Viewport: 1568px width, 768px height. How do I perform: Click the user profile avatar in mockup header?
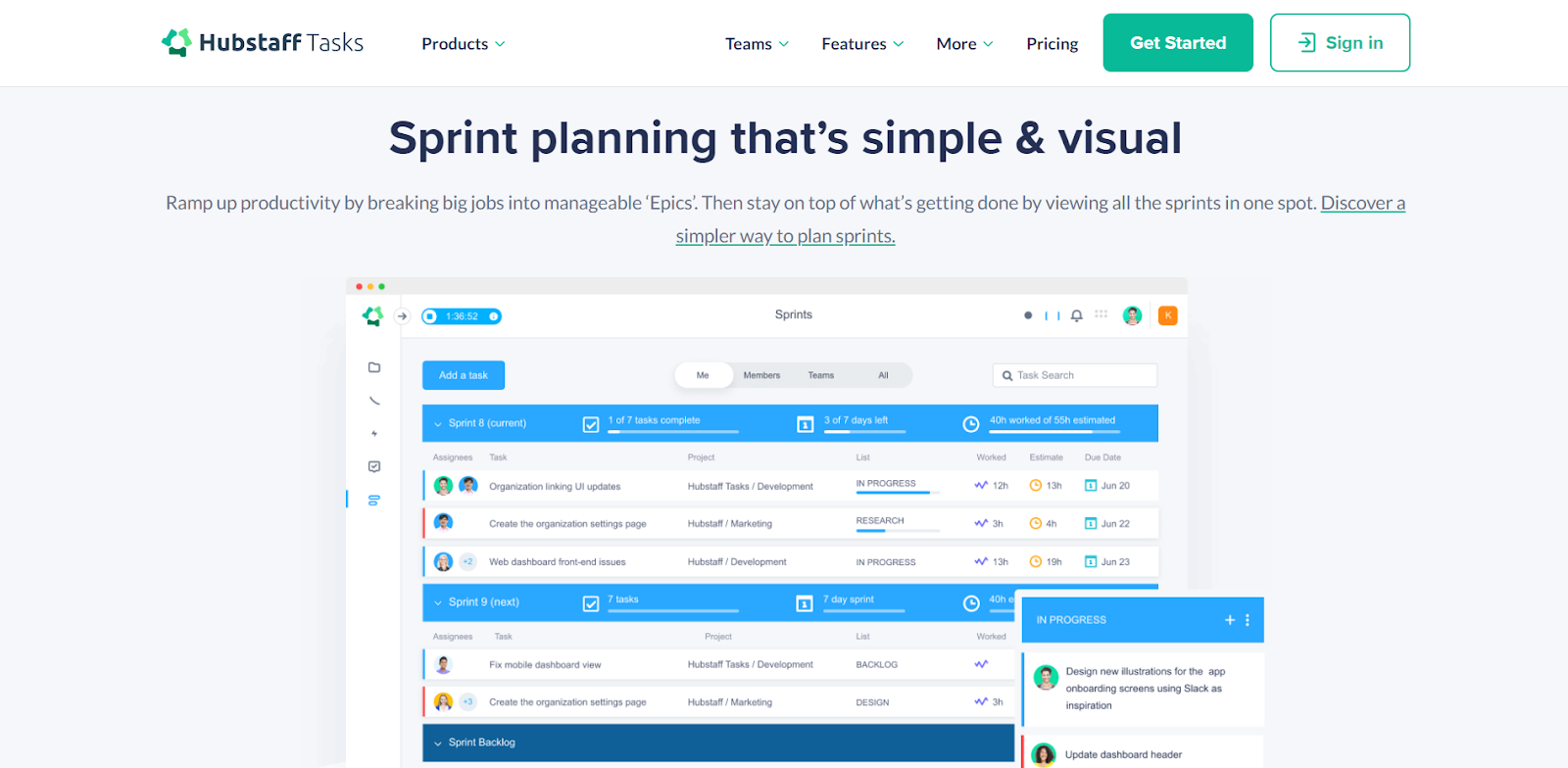pyautogui.click(x=1132, y=315)
